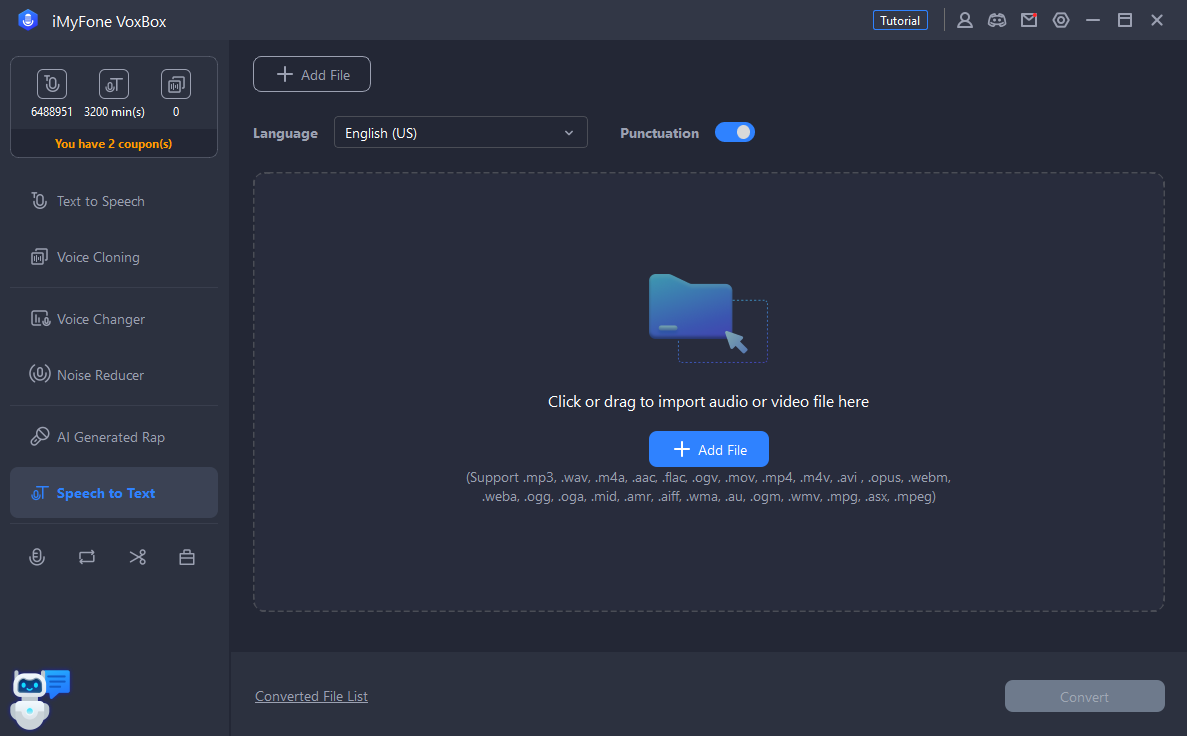Switch to the Voice Changer tool
Viewport: 1187px width, 736px height.
point(100,319)
